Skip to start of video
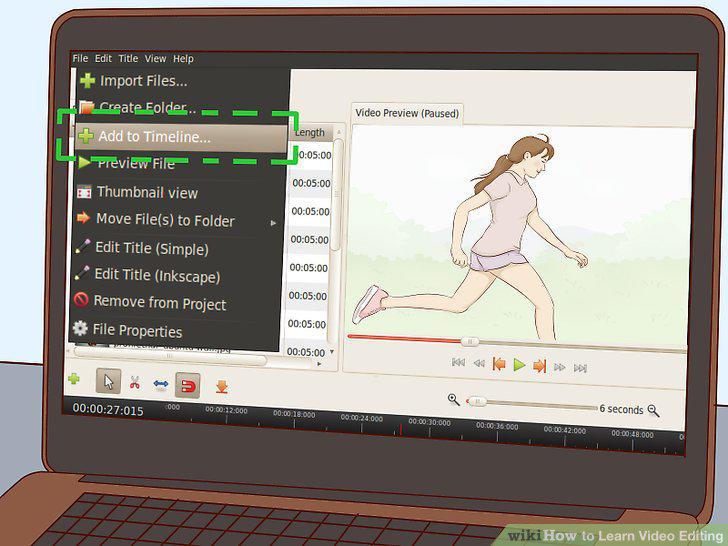Screen dimensions: 728x546 point(458,362)
